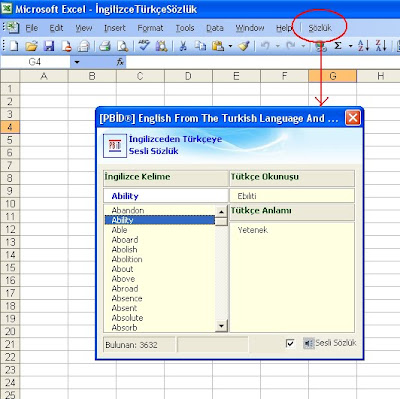Open a file with the Open folder icon
Viewport: 400px width, 399px height.
coord(31,46)
